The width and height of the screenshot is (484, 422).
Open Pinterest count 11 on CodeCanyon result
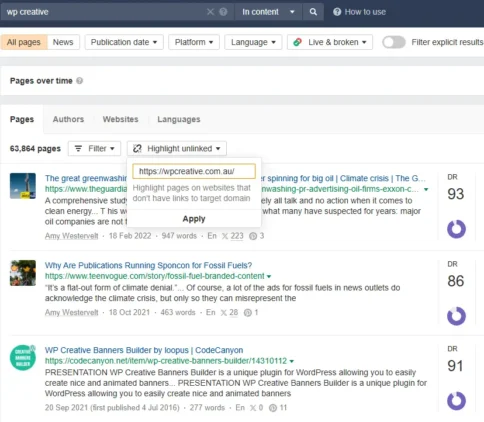pyautogui.click(x=278, y=408)
